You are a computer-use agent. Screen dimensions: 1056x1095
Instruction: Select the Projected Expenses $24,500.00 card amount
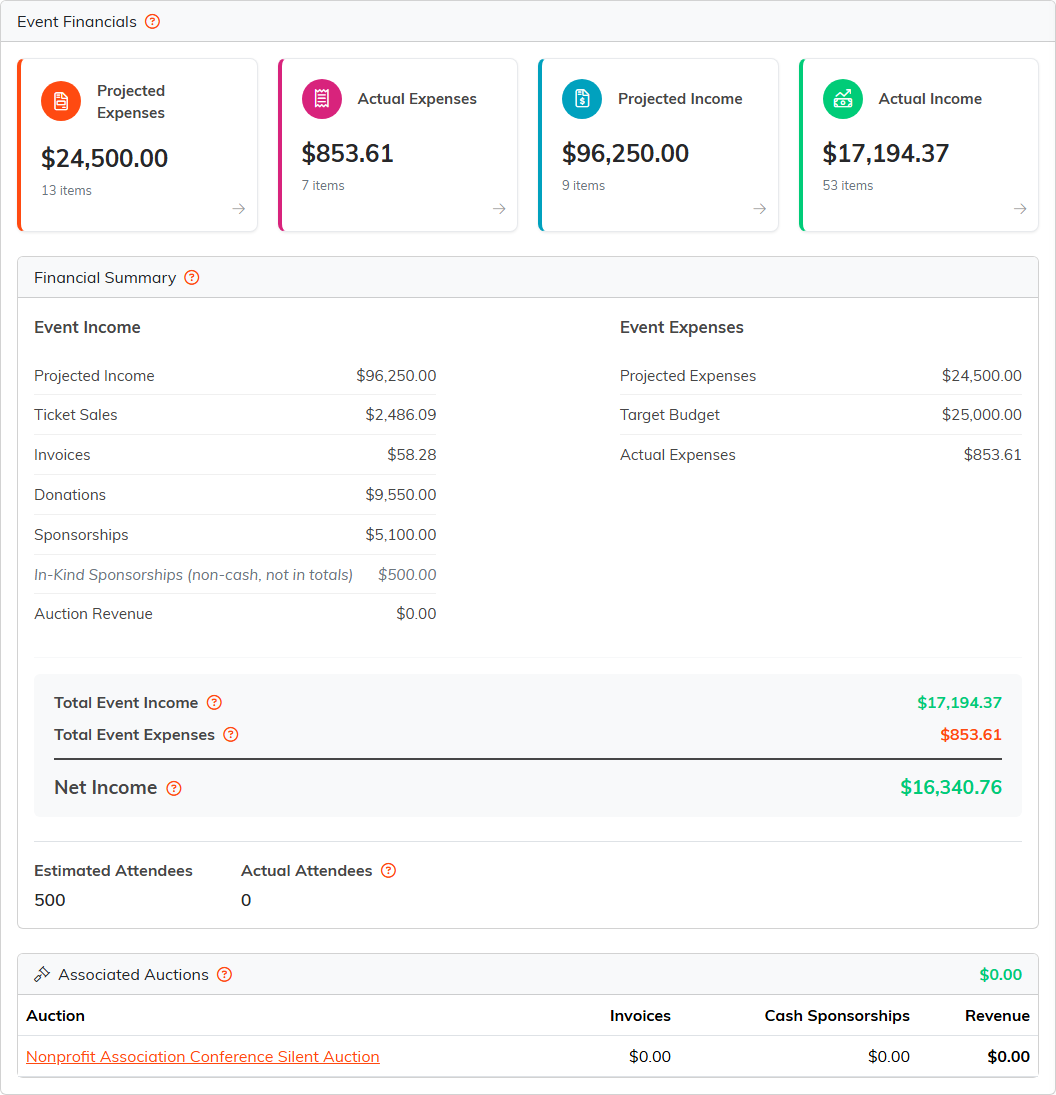(x=105, y=159)
